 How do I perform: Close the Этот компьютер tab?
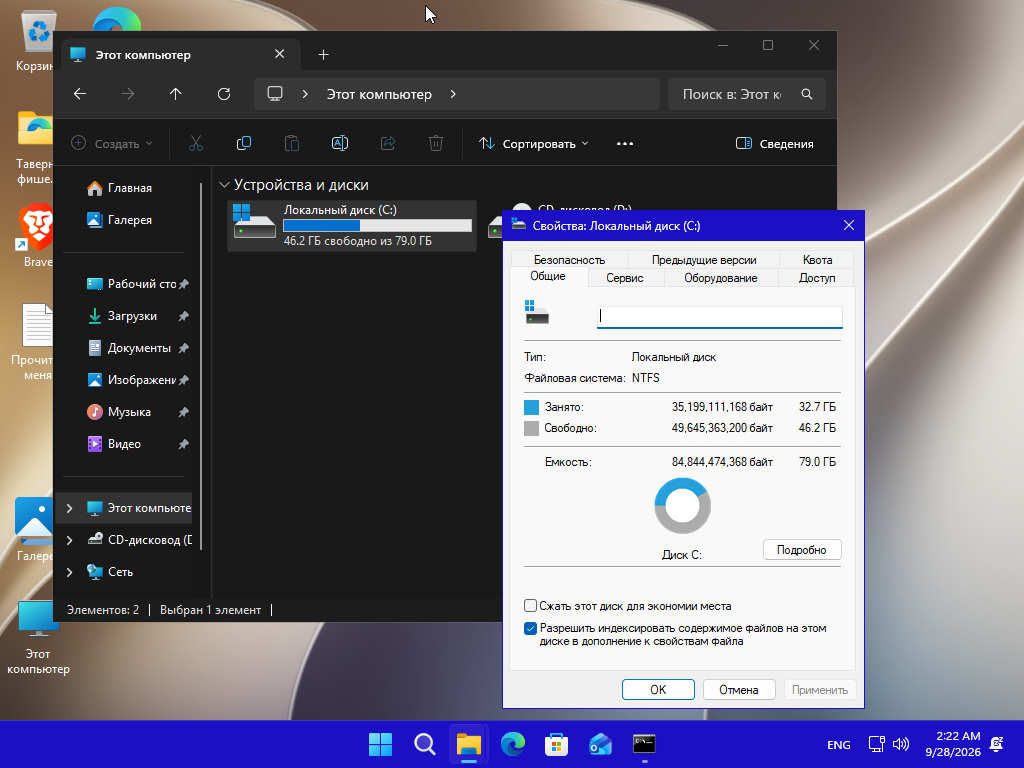[x=280, y=54]
